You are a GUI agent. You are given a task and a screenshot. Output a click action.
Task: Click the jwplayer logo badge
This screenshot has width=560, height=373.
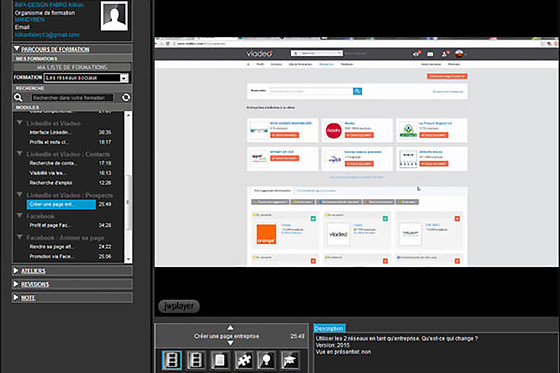pyautogui.click(x=179, y=306)
